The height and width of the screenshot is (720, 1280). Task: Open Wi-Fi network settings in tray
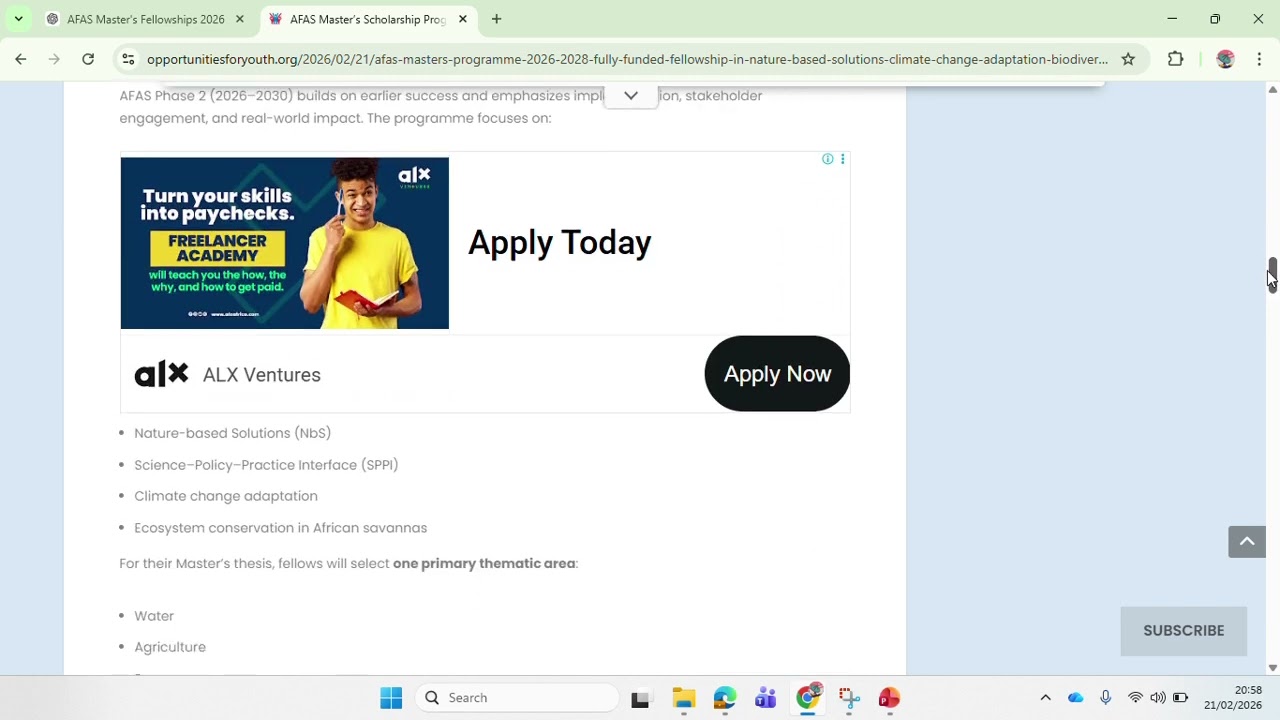coord(1135,698)
